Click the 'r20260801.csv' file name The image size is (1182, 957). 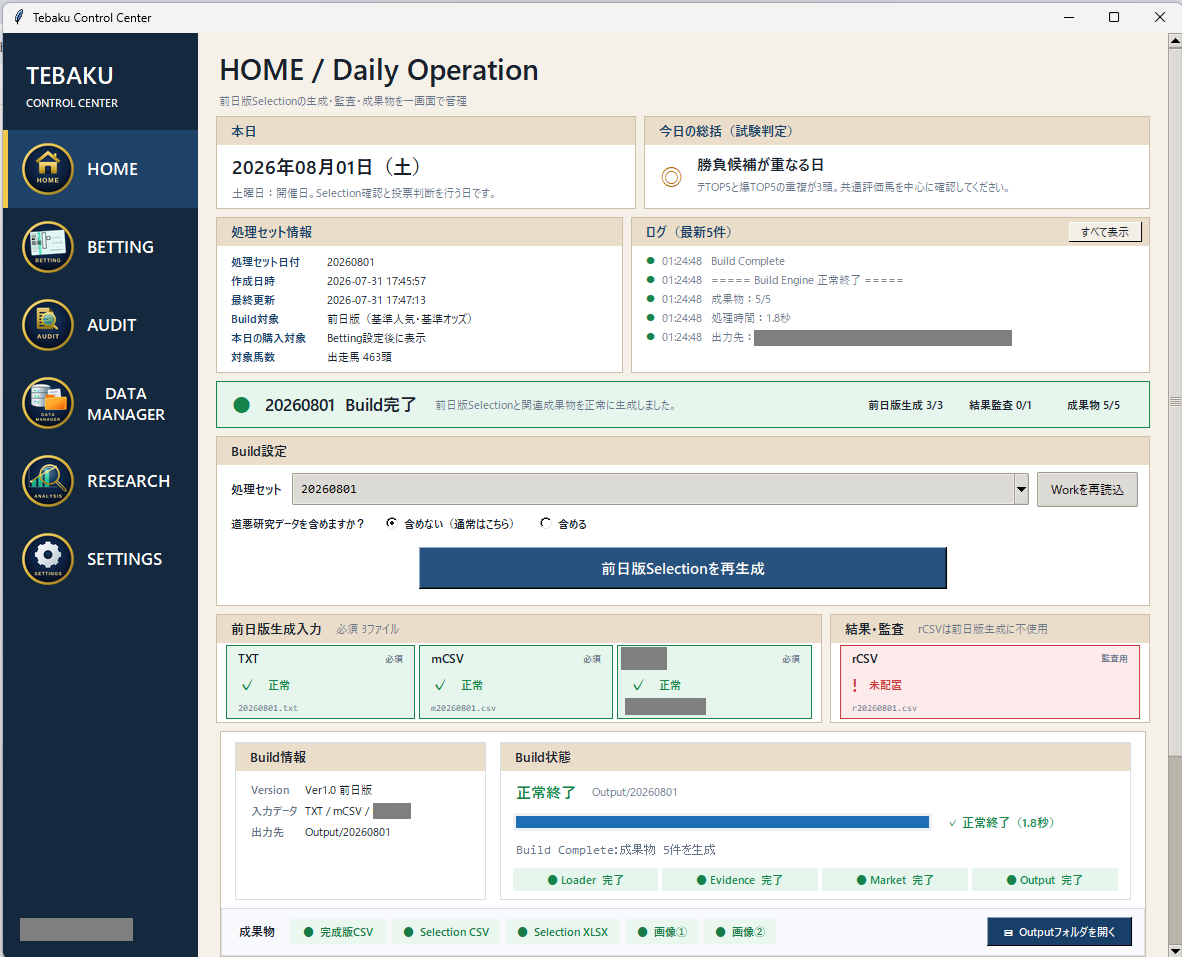pyautogui.click(x=884, y=708)
